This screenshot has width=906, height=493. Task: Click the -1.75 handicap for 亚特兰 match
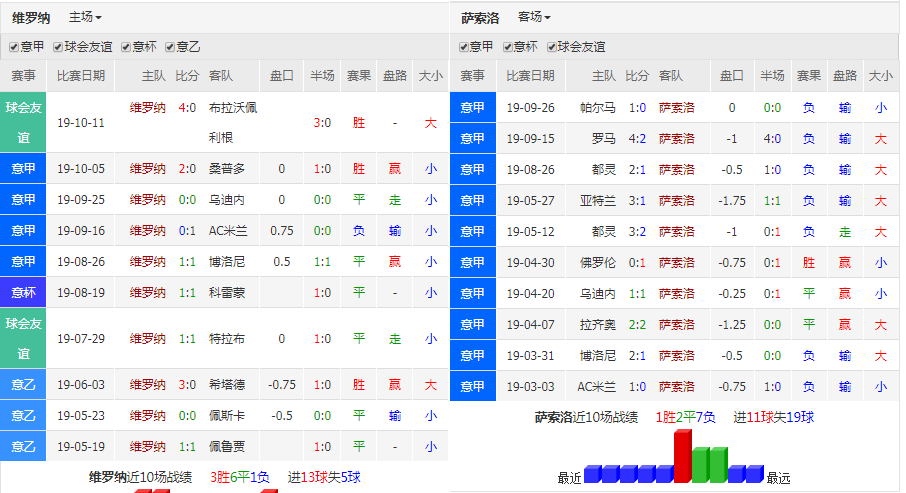(732, 201)
